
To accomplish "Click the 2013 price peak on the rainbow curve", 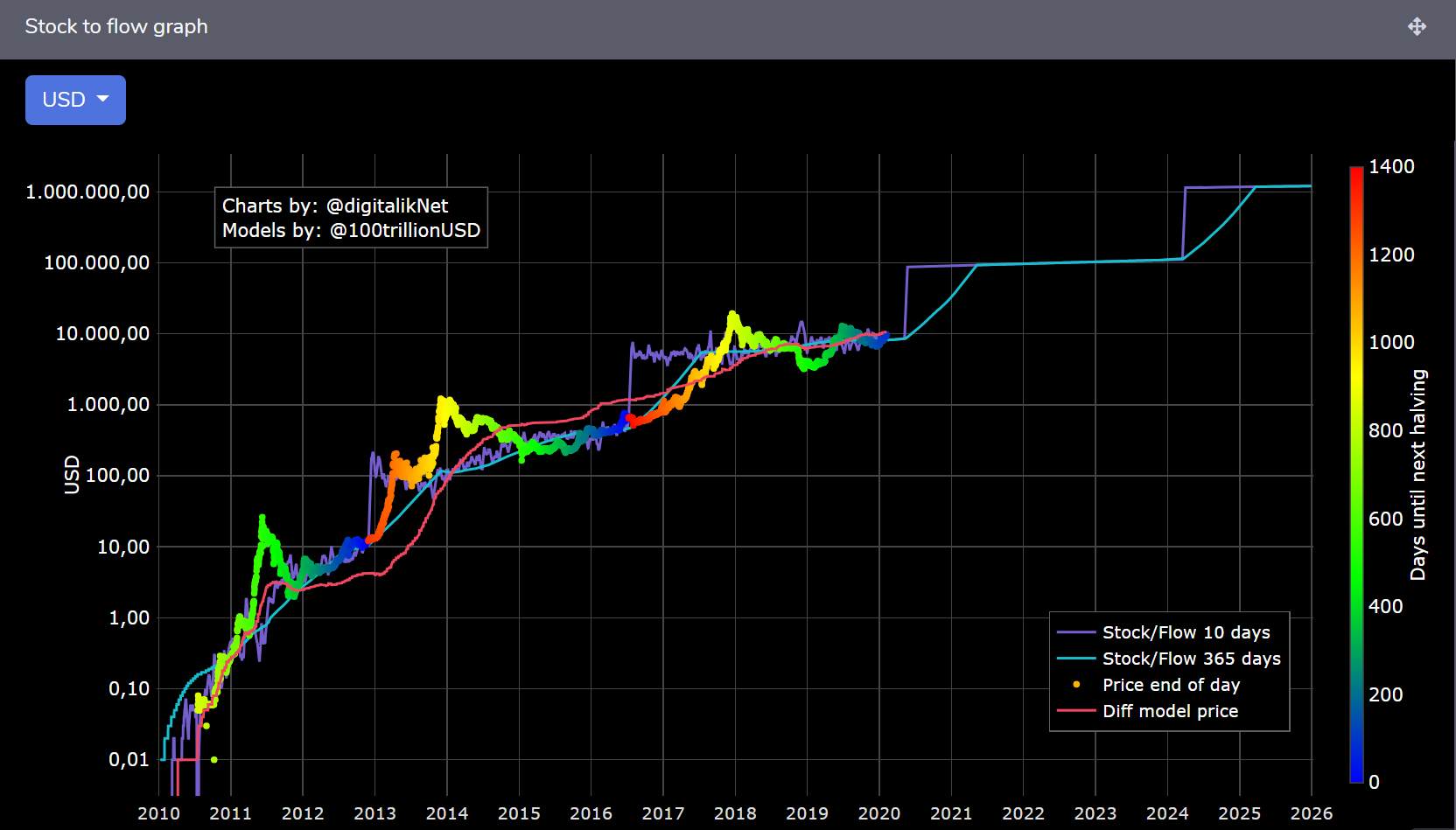I will point(441,398).
